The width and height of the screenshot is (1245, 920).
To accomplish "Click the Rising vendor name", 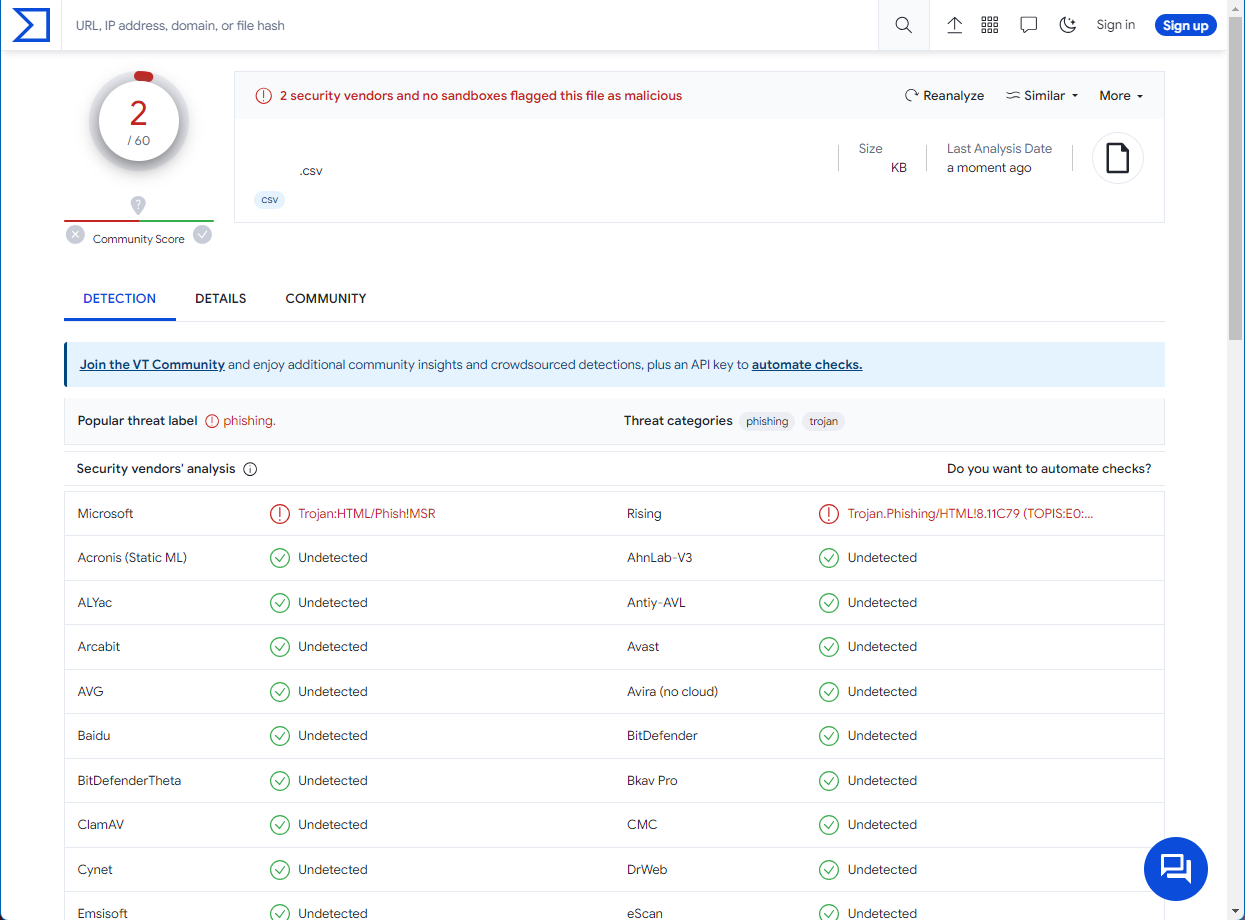I will tap(644, 514).
